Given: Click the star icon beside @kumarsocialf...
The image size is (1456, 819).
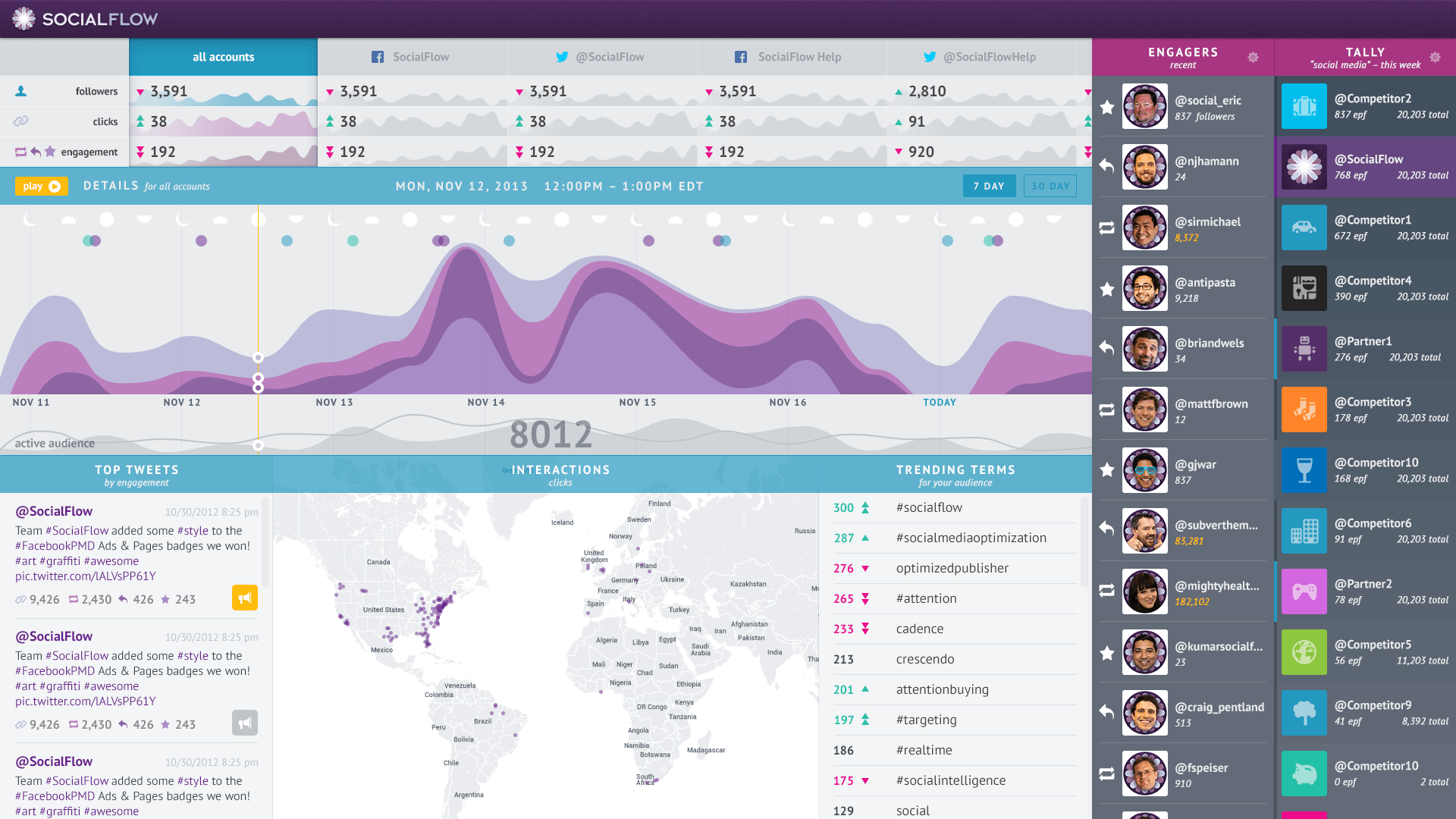Looking at the screenshot, I should [1107, 653].
